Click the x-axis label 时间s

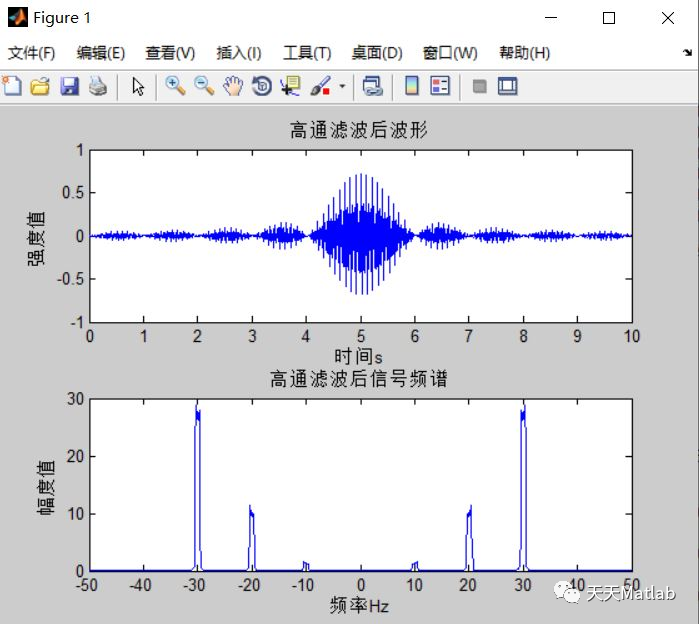[x=358, y=357]
